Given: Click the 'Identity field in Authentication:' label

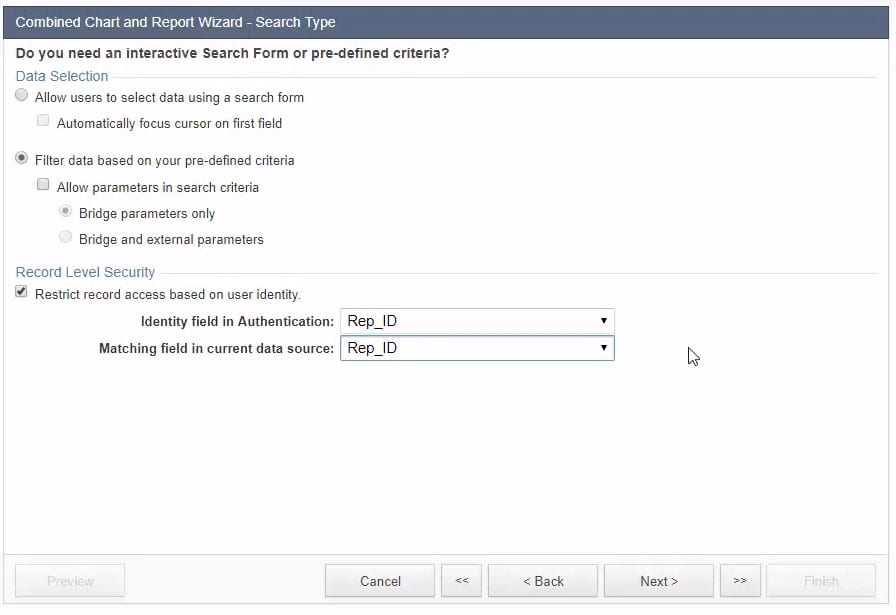Looking at the screenshot, I should click(x=237, y=322).
